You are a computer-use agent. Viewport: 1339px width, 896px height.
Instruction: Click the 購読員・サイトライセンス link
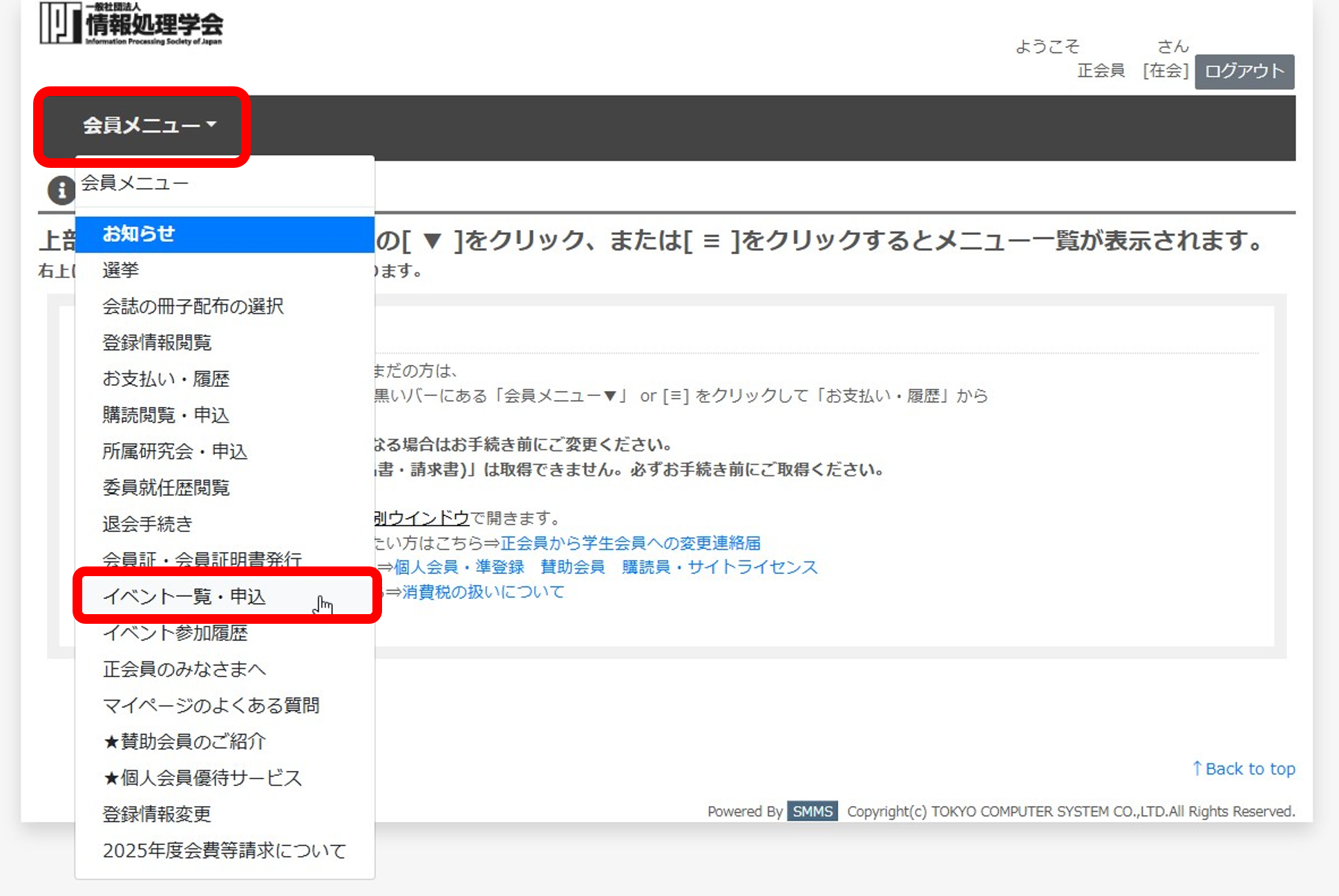719,567
